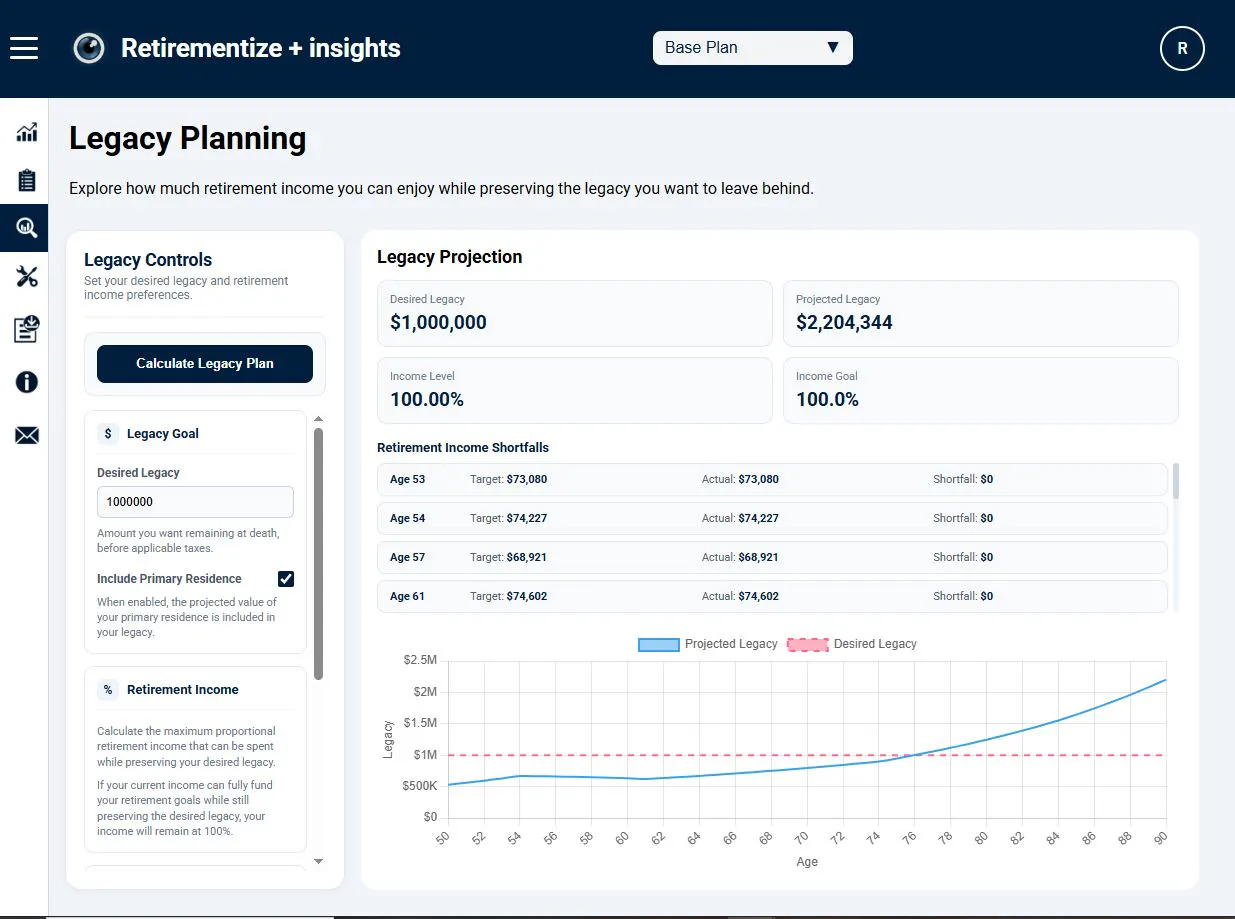Select the Age 53 shortfall row
Image resolution: width=1235 pixels, height=919 pixels.
(x=772, y=480)
